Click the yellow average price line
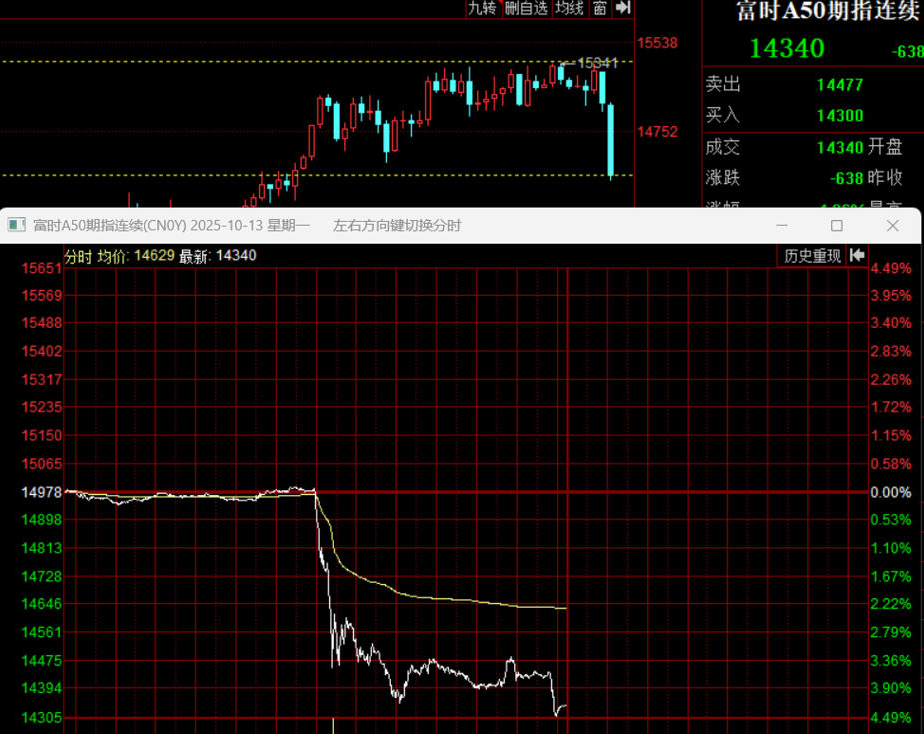 (450, 599)
